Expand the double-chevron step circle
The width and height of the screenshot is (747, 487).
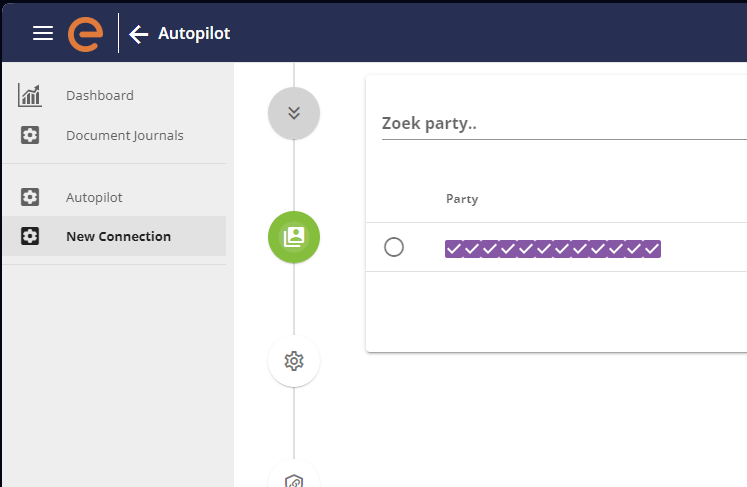[294, 113]
